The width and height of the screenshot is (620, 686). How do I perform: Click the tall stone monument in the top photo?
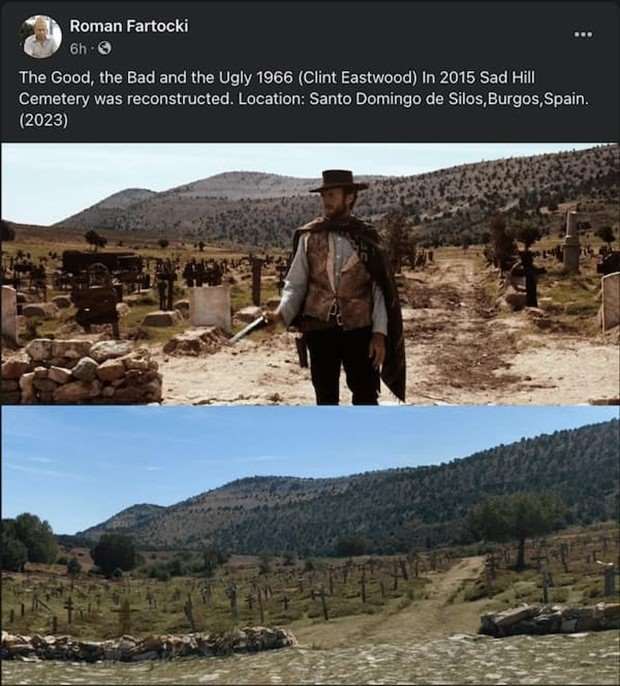[x=571, y=240]
